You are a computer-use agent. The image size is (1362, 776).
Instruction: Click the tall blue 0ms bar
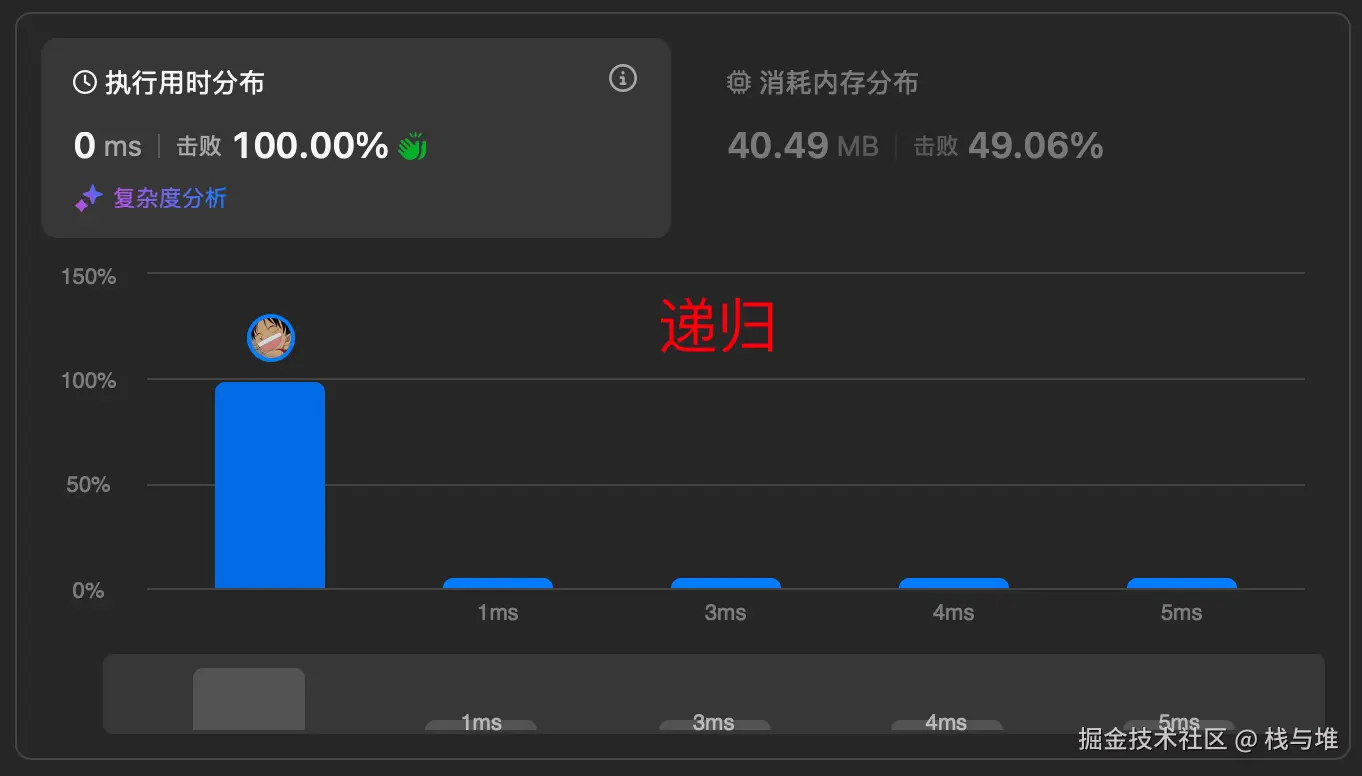tap(270, 485)
